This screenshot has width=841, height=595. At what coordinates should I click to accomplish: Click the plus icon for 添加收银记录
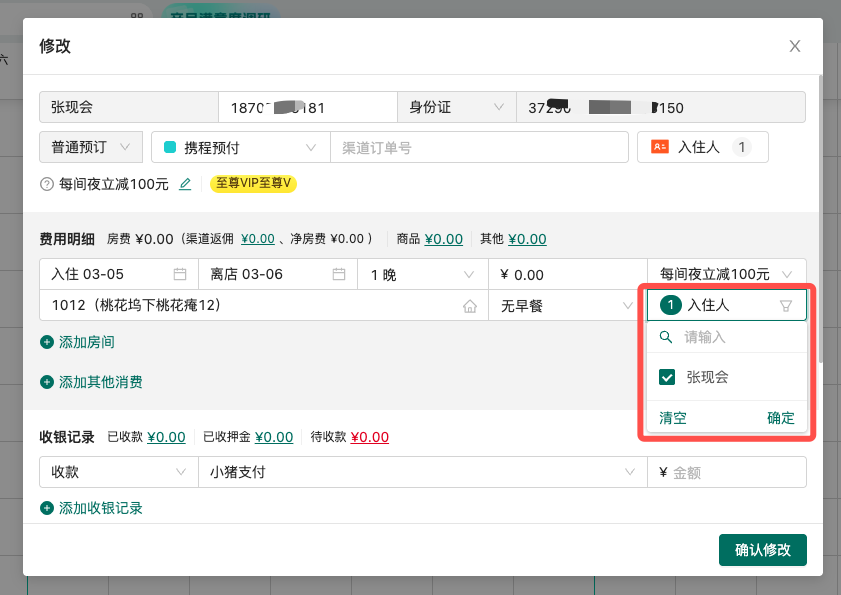click(x=47, y=508)
